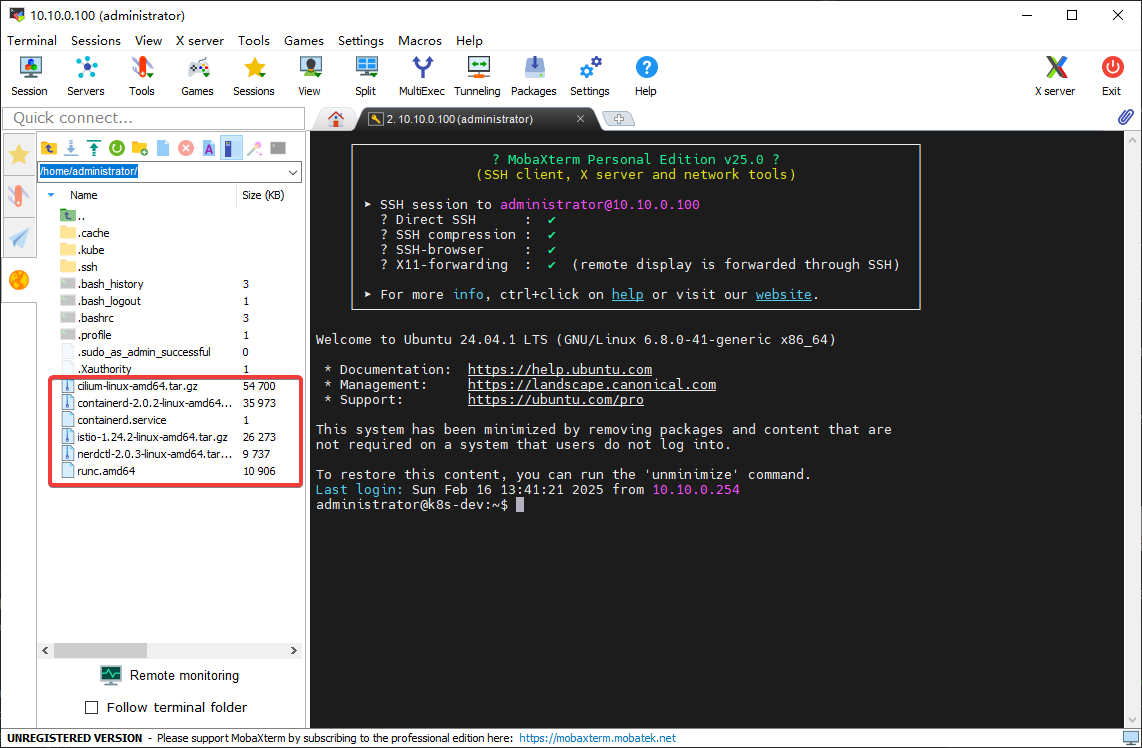1142x748 pixels.
Task: Toggle the highlighted blue panel view icon
Action: pos(231,149)
